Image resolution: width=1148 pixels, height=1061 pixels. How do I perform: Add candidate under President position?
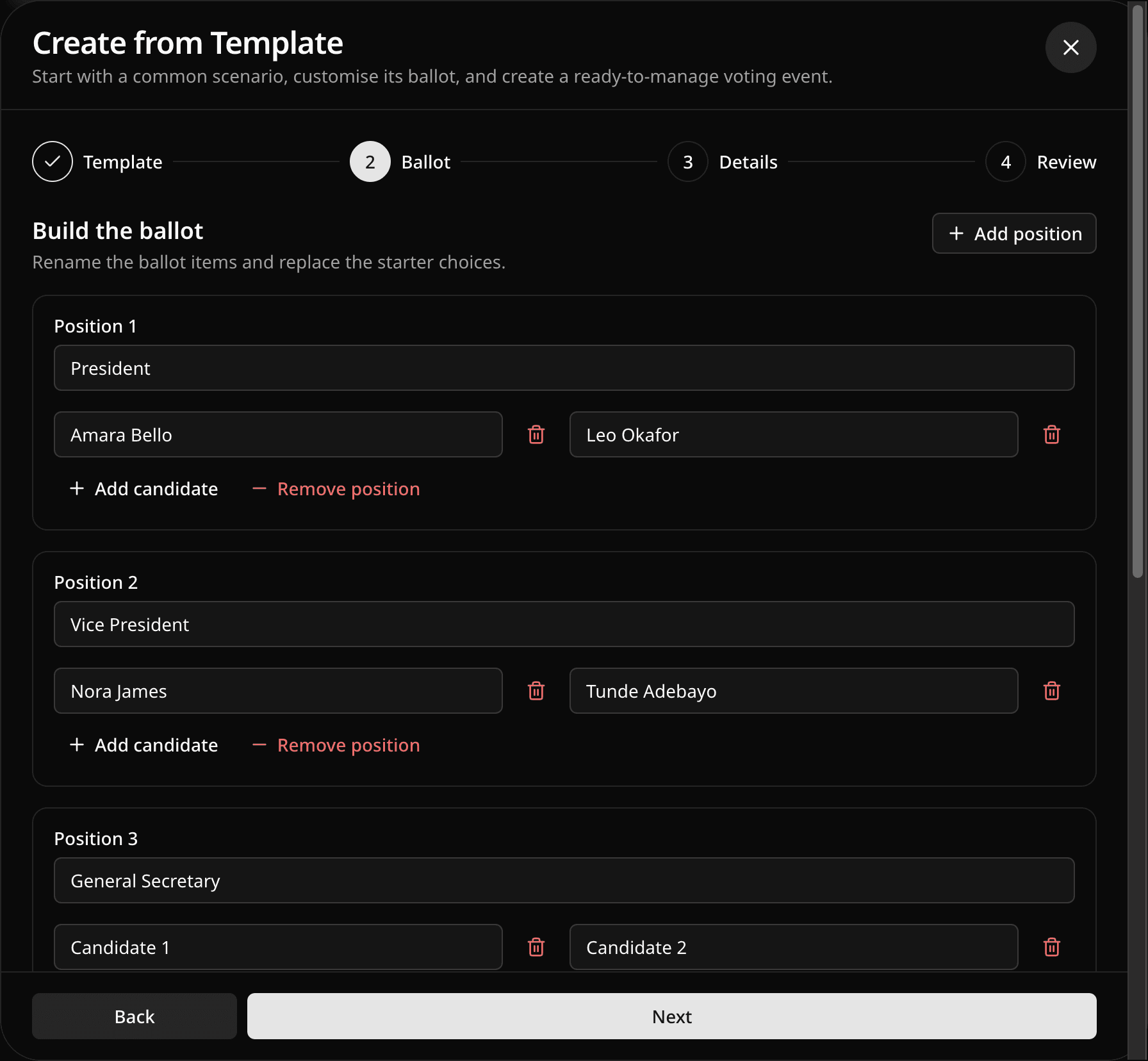[x=143, y=489]
